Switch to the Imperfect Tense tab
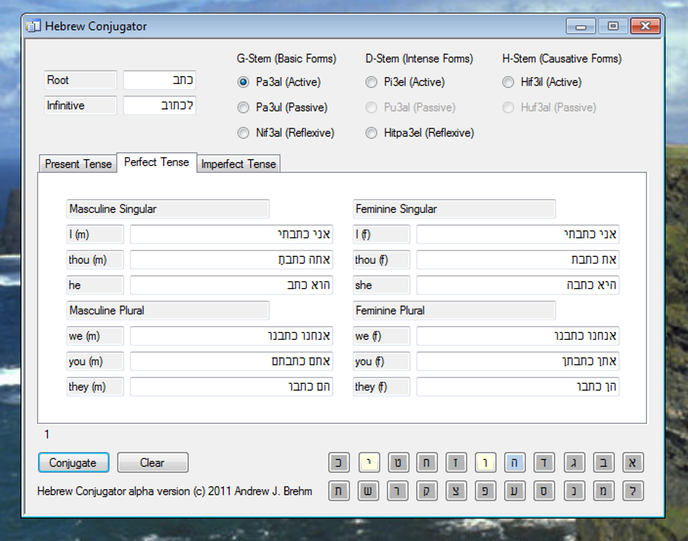Screen dimensions: 688x541 (238, 164)
